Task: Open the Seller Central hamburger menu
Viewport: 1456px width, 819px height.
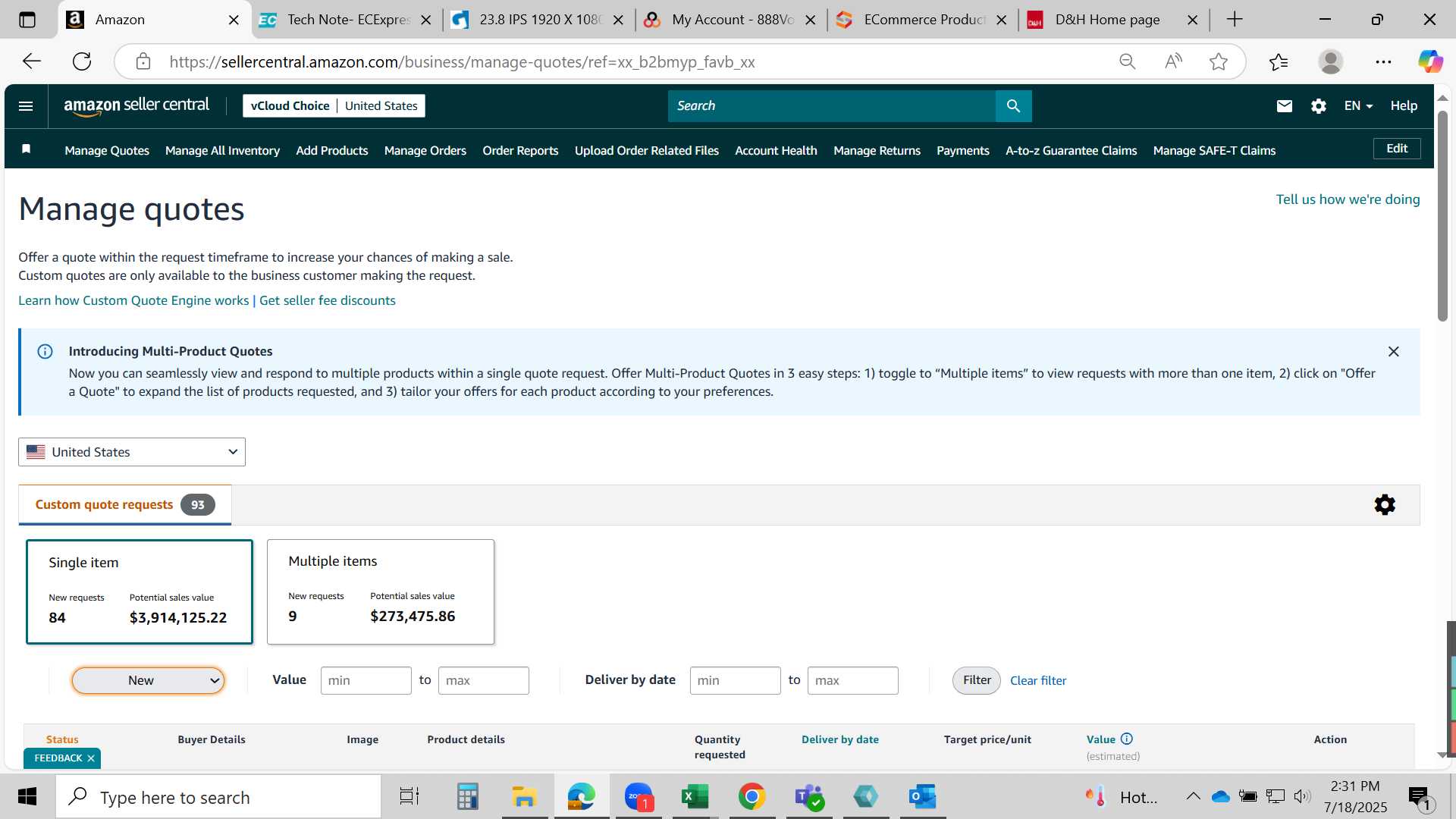Action: pyautogui.click(x=26, y=106)
